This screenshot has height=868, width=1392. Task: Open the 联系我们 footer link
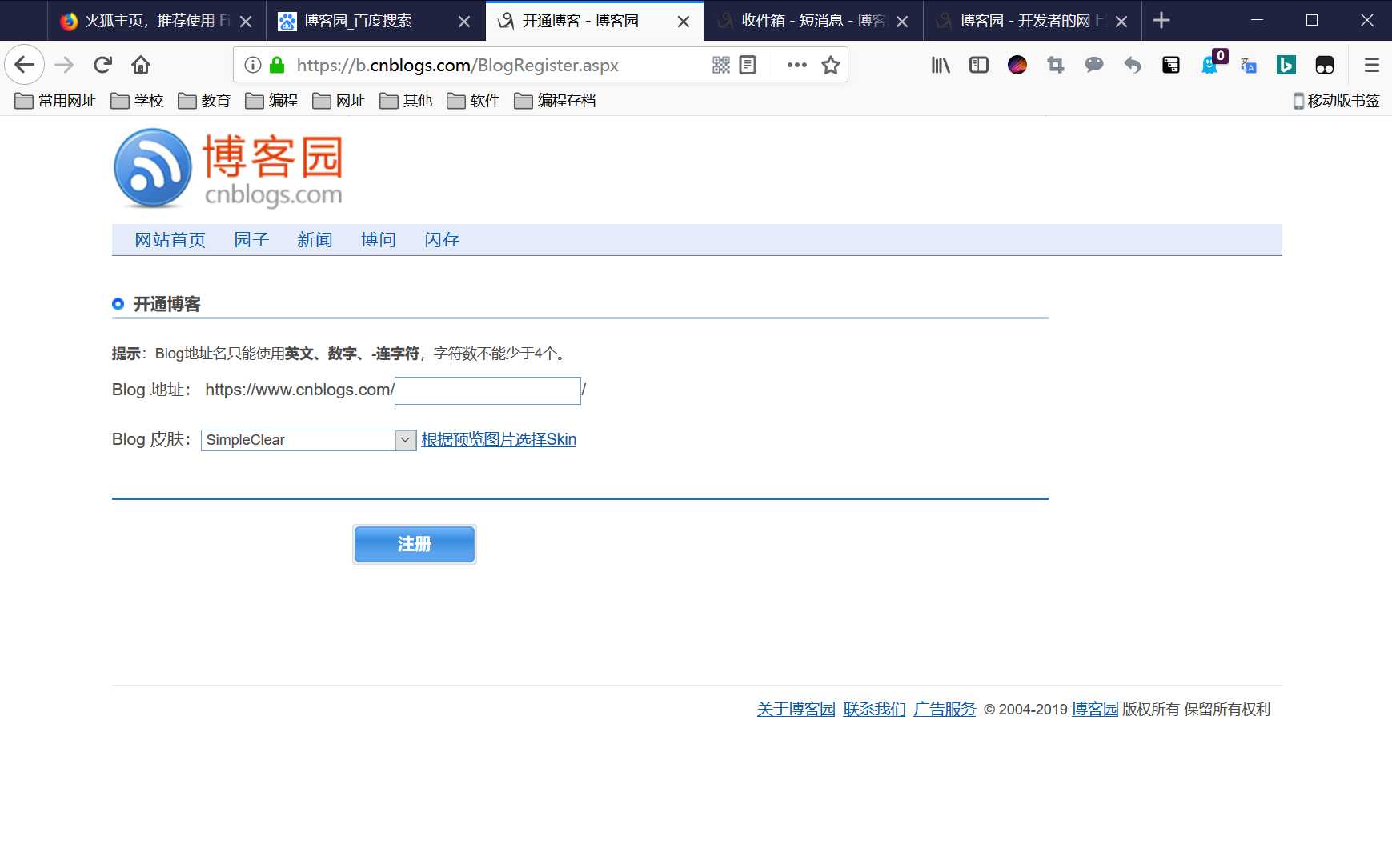click(874, 710)
